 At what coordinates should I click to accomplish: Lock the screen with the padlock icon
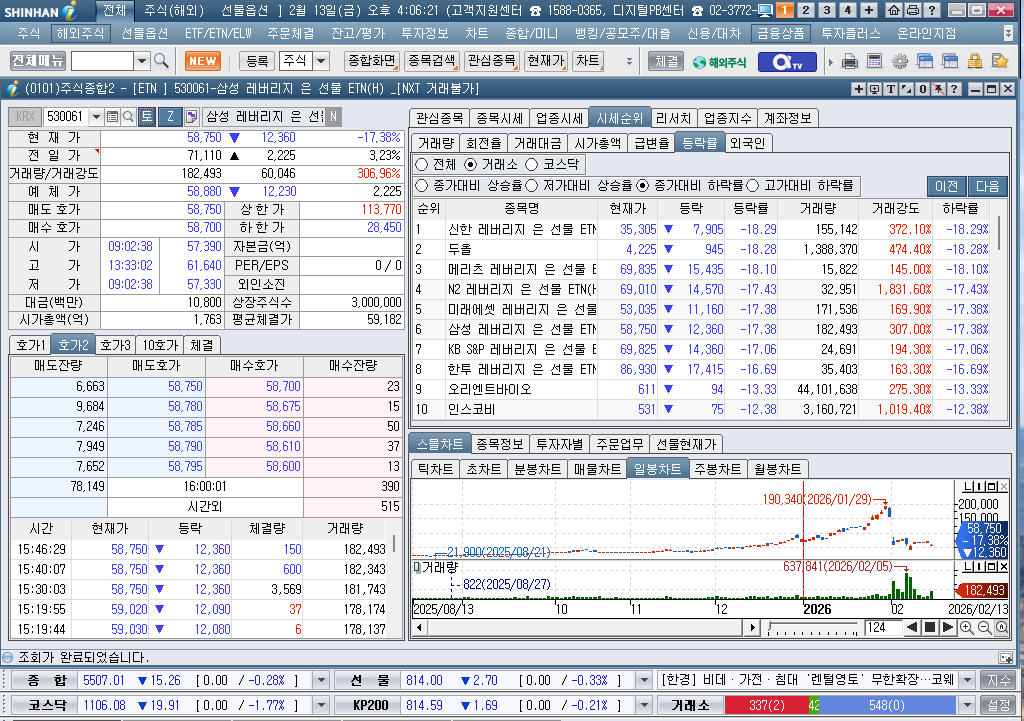(x=975, y=61)
